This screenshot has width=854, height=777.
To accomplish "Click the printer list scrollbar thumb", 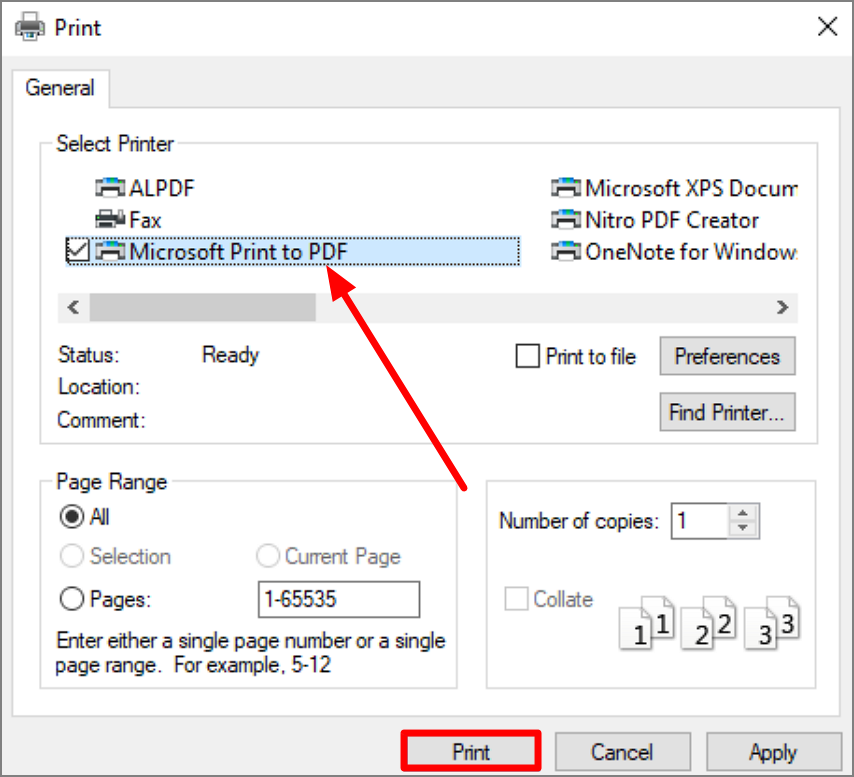I will pos(203,307).
